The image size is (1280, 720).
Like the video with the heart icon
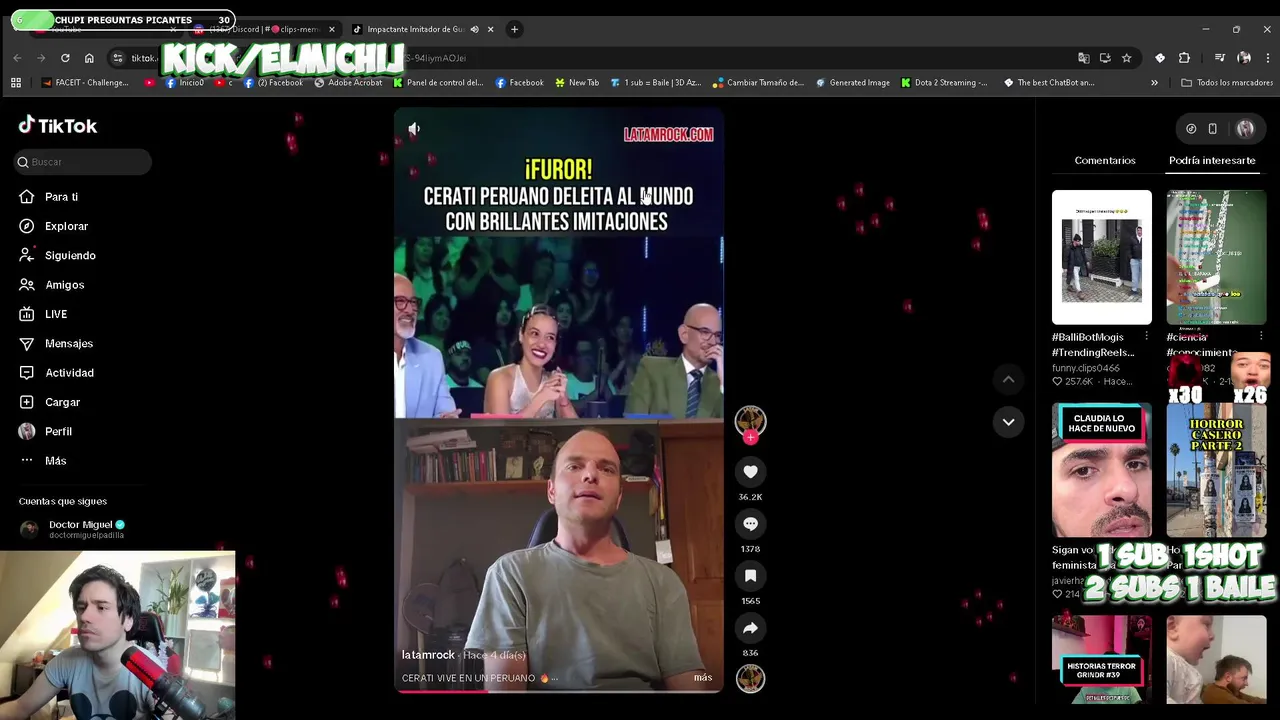pyautogui.click(x=750, y=472)
